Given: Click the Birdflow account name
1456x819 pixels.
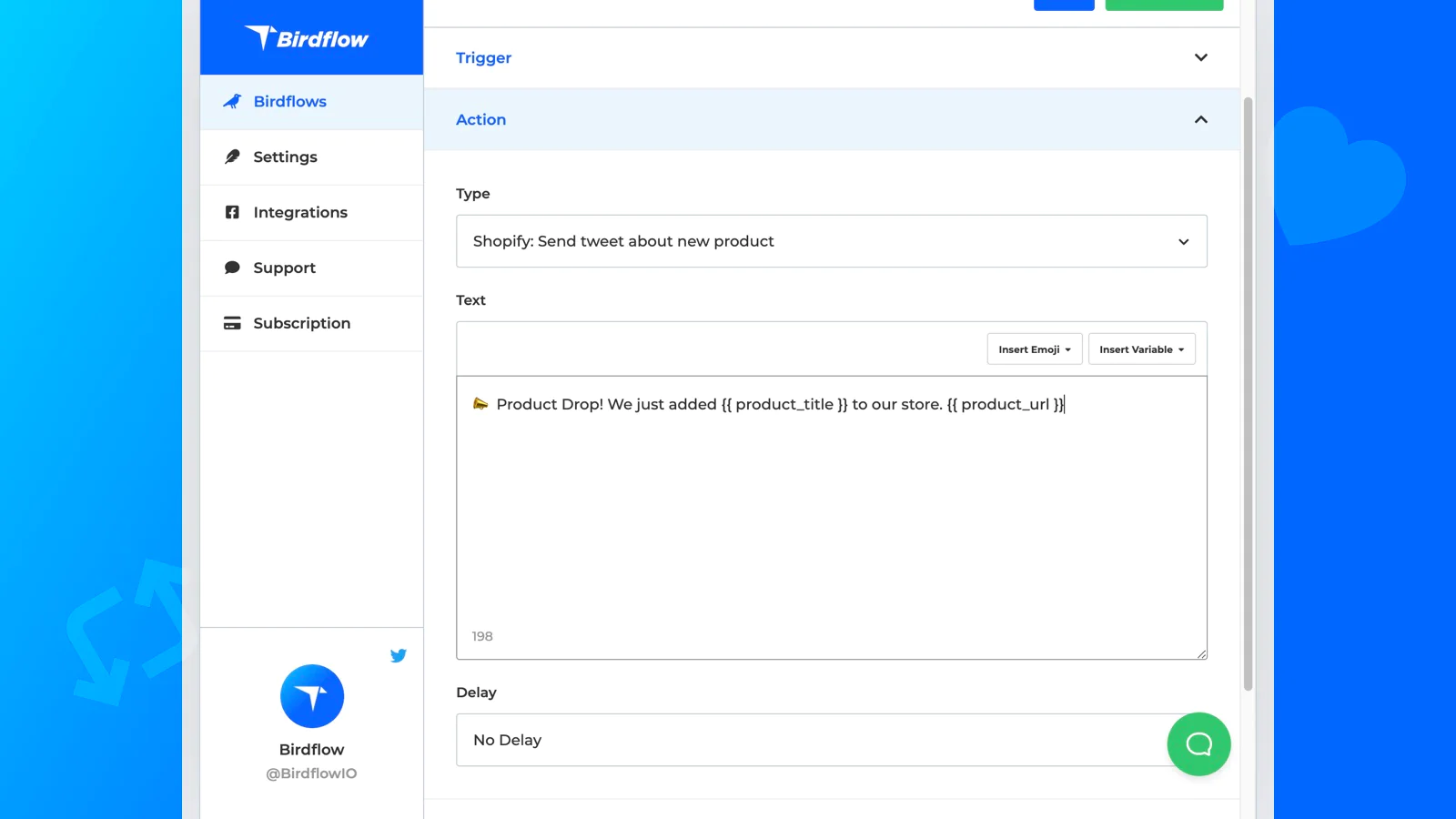Looking at the screenshot, I should pyautogui.click(x=311, y=750).
